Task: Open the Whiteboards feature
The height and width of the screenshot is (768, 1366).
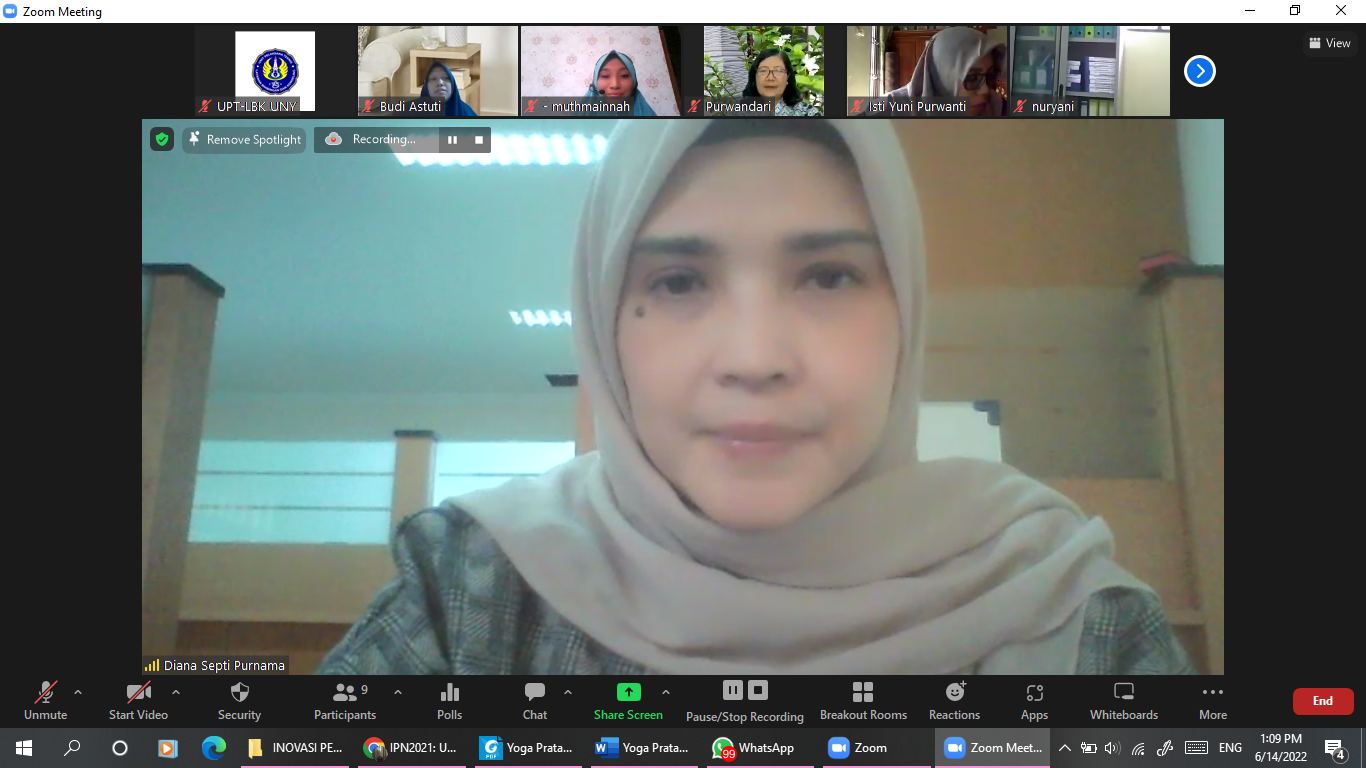Action: coord(1122,700)
